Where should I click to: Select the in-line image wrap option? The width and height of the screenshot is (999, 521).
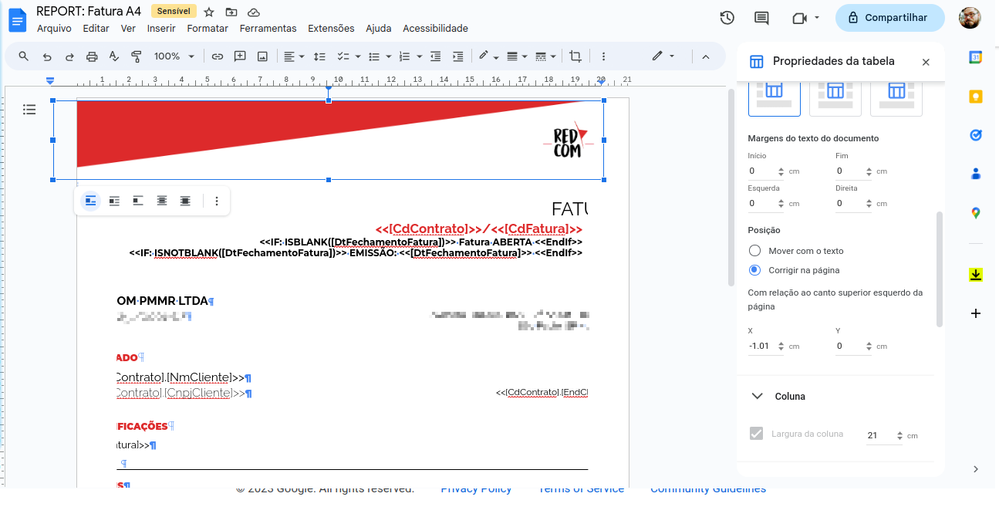[x=90, y=201]
